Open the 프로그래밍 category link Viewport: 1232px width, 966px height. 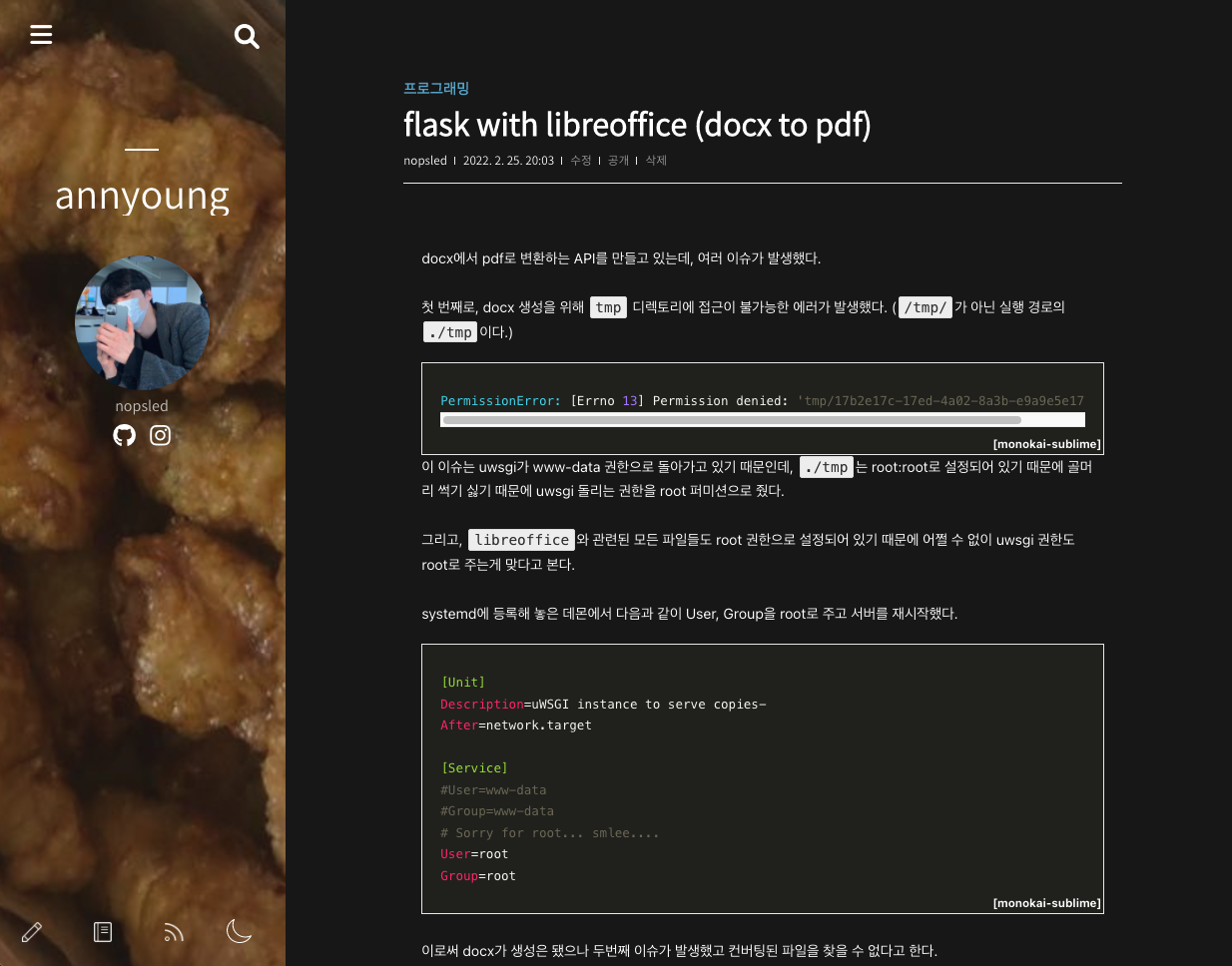pos(436,88)
